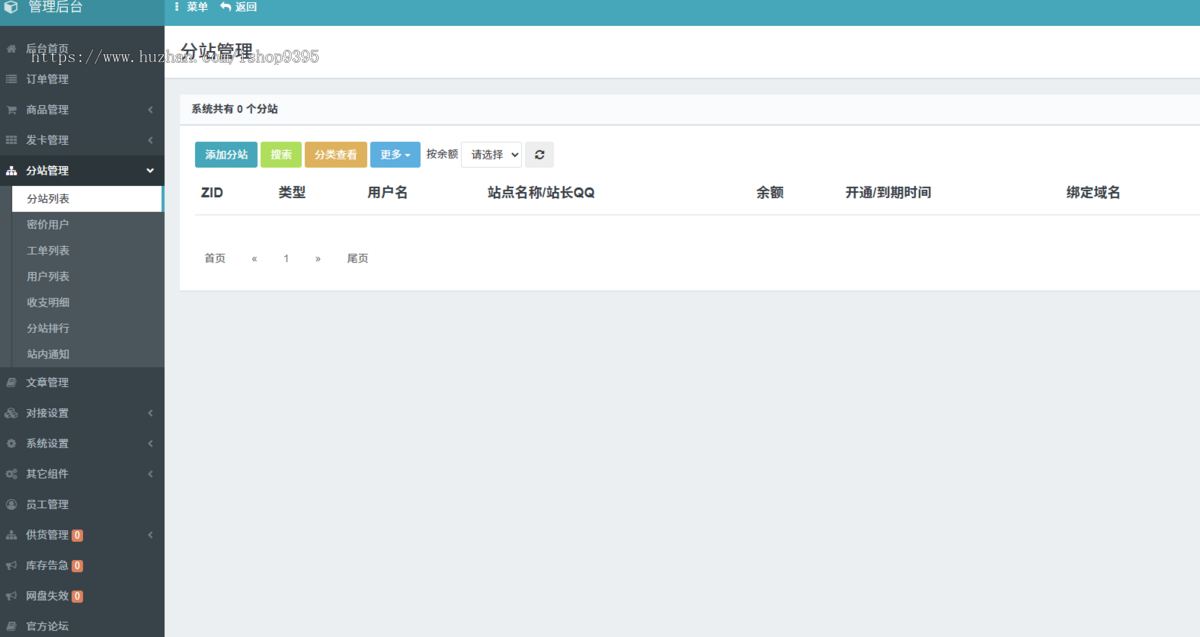This screenshot has width=1200, height=637.
Task: Expand the 系统设置 submenu arrow
Action: tap(150, 443)
